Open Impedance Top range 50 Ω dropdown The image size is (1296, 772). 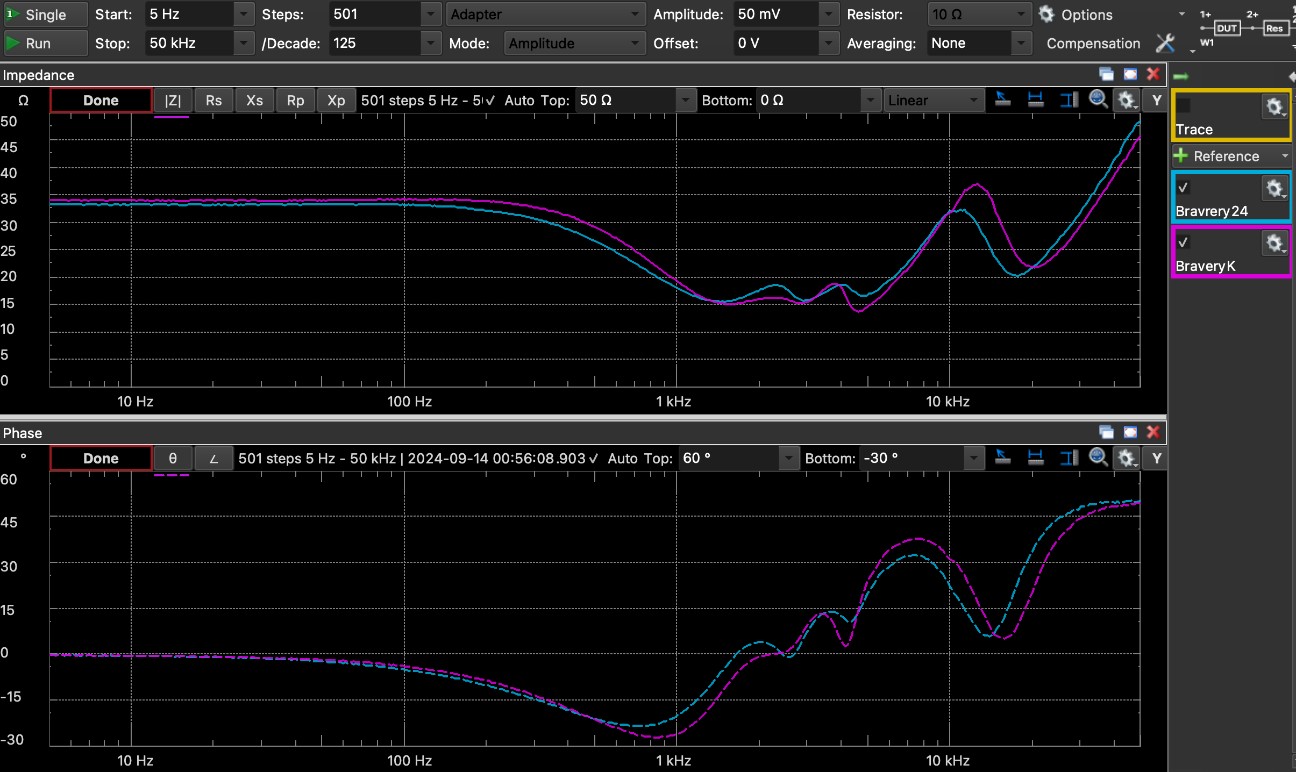click(685, 100)
